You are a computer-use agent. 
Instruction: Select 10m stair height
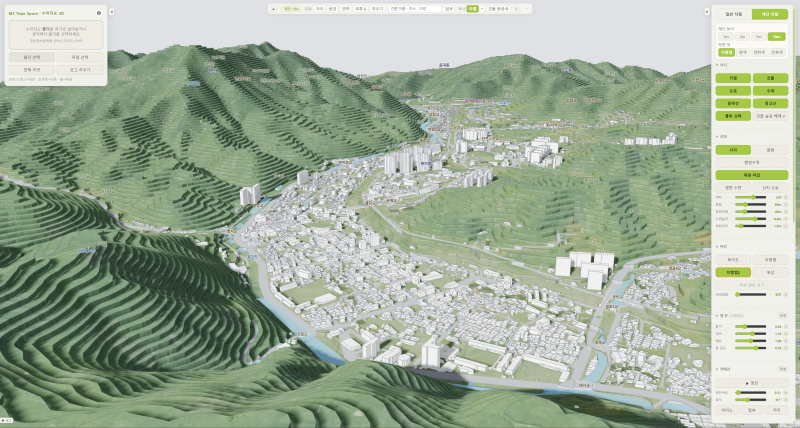click(777, 37)
